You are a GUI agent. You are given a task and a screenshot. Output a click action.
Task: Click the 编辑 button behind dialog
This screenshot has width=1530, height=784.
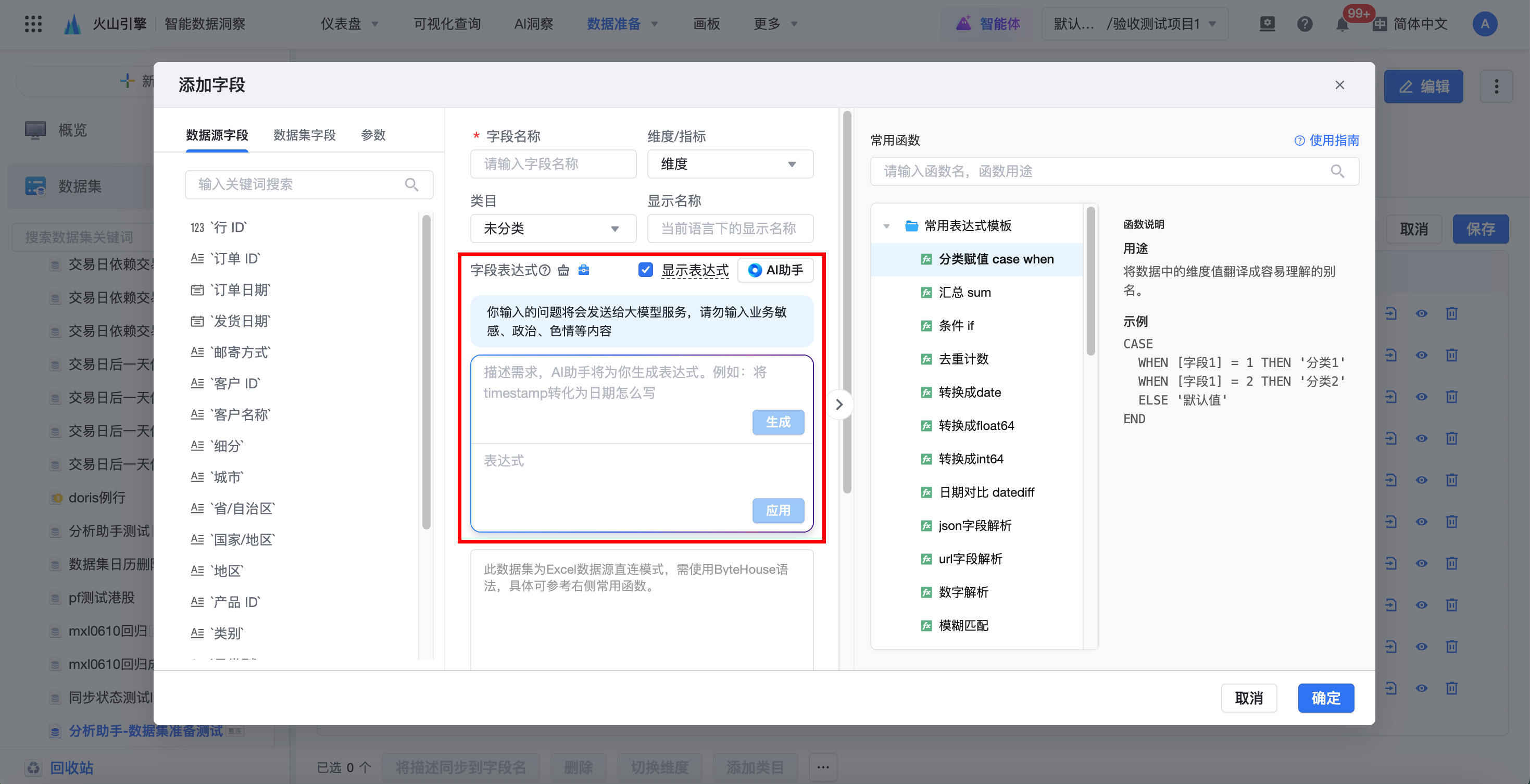pos(1423,87)
